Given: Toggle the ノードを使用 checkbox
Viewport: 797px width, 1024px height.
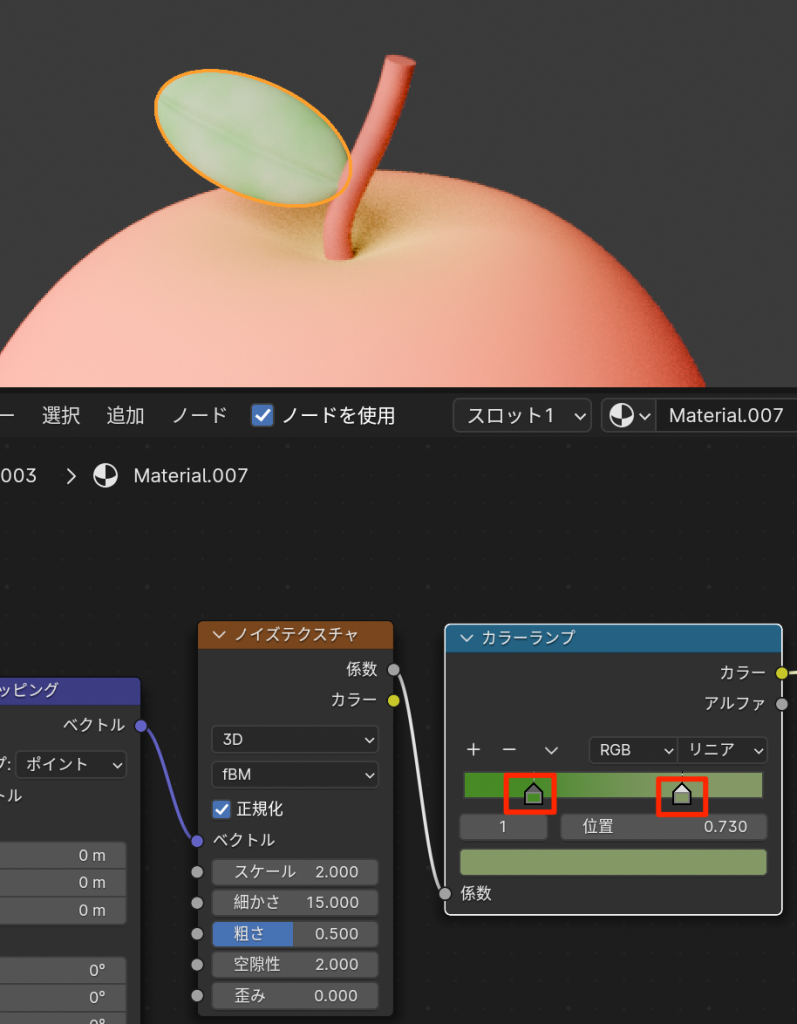Looking at the screenshot, I should point(263,415).
